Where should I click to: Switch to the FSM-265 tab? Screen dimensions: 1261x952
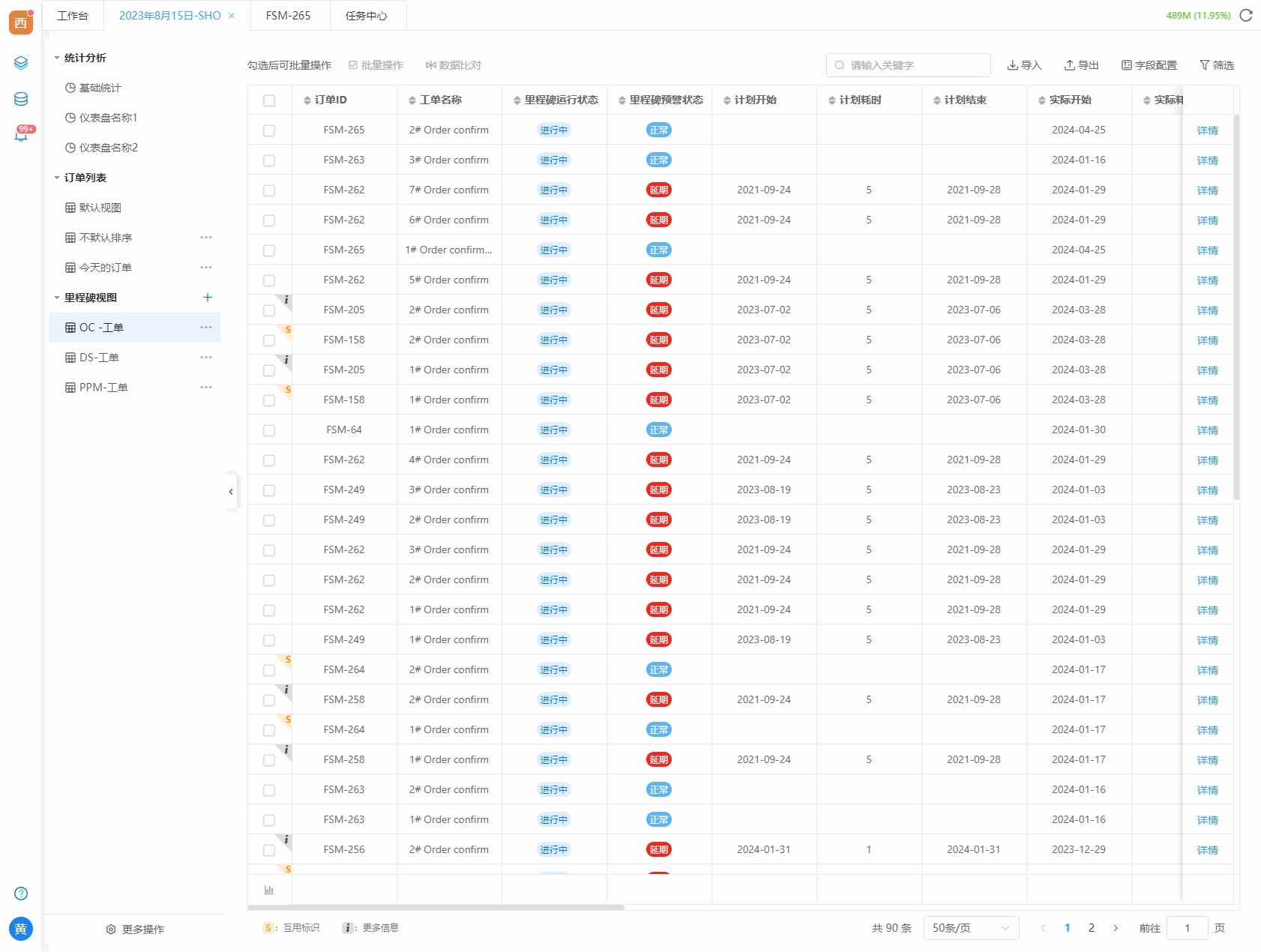[288, 16]
